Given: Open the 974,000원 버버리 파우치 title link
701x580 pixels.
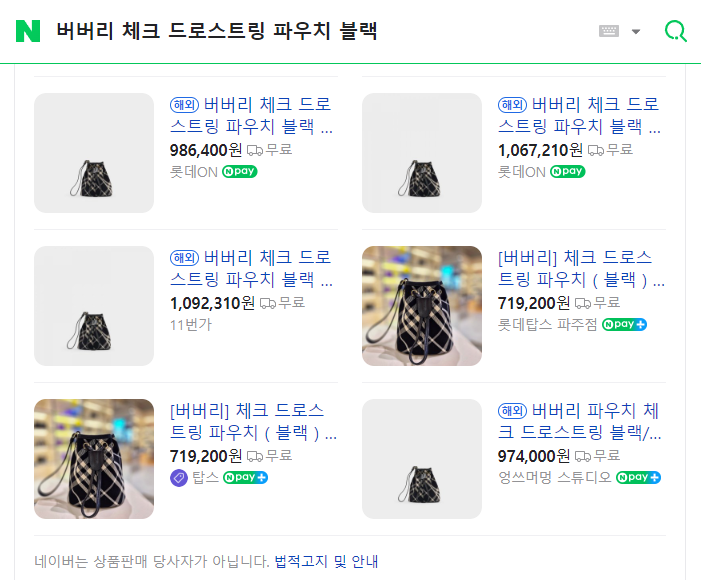Looking at the screenshot, I should (580, 422).
